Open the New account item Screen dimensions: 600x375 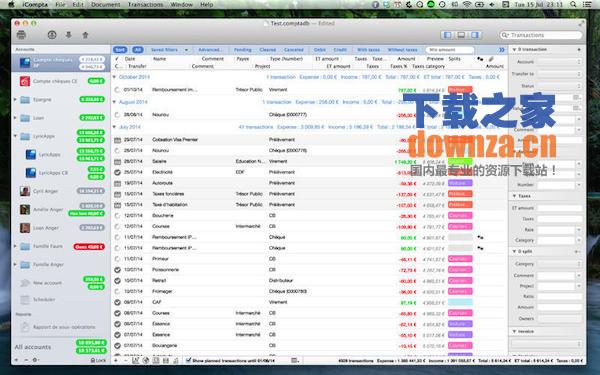(x=61, y=283)
